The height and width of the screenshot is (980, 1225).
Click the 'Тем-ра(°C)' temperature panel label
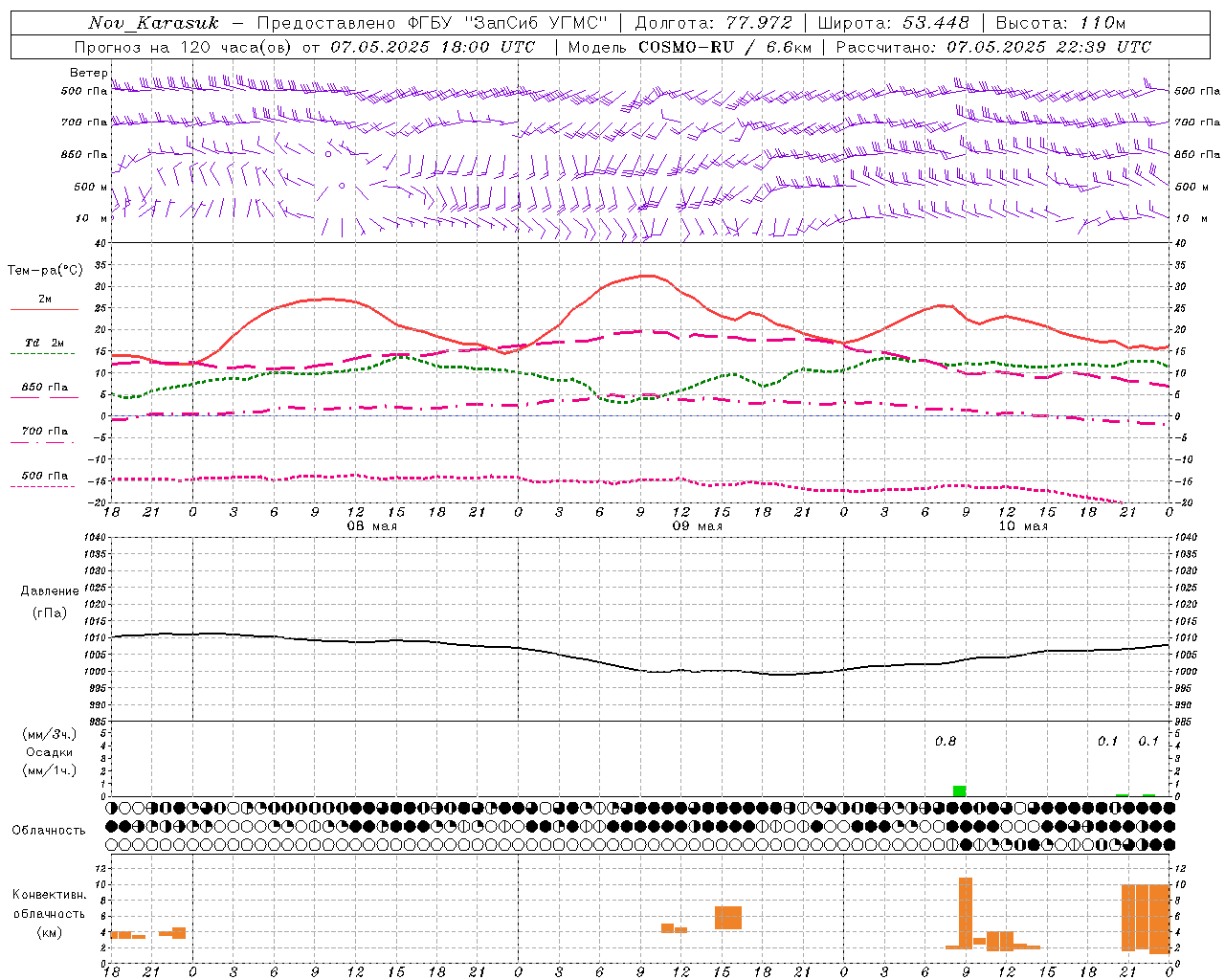pos(45,271)
